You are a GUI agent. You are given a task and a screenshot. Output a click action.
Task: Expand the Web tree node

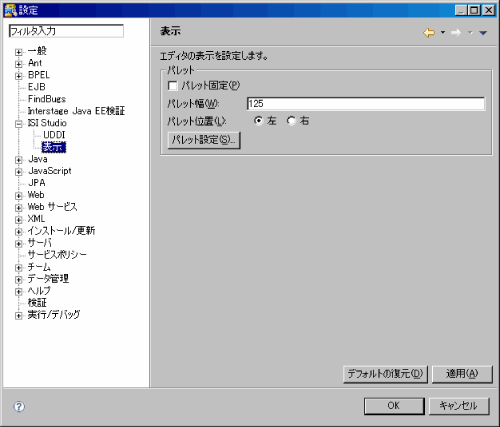coord(19,196)
